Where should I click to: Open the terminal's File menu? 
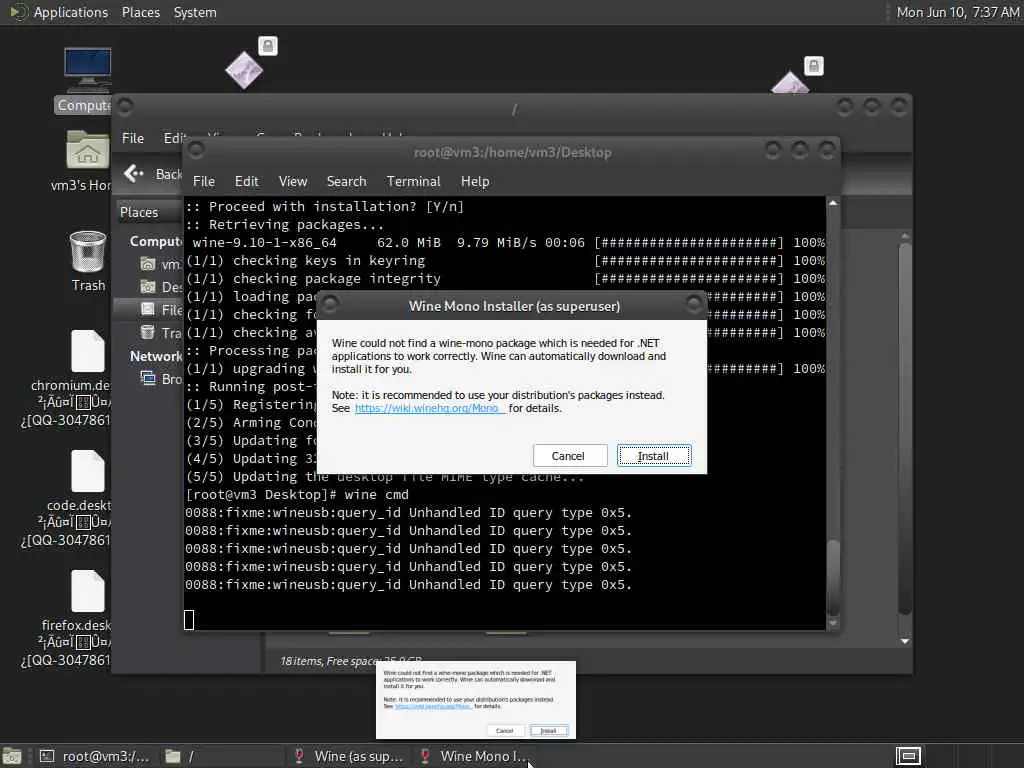click(x=204, y=182)
